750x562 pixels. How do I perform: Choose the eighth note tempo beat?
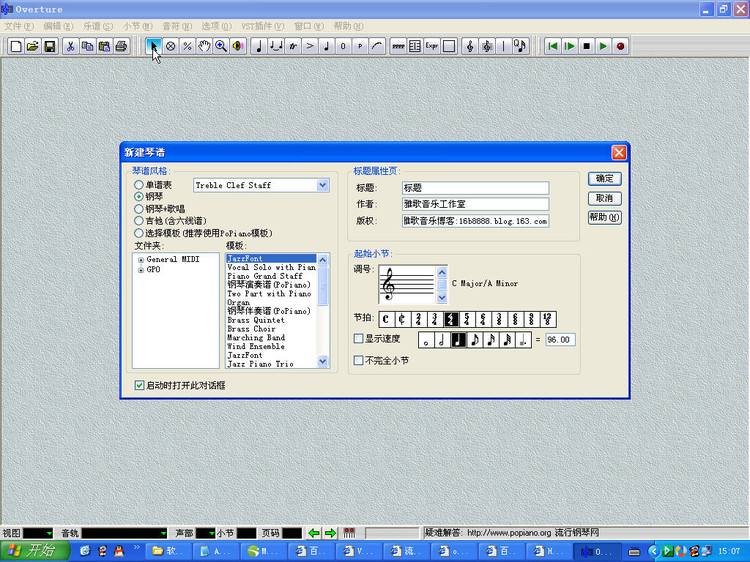point(475,340)
